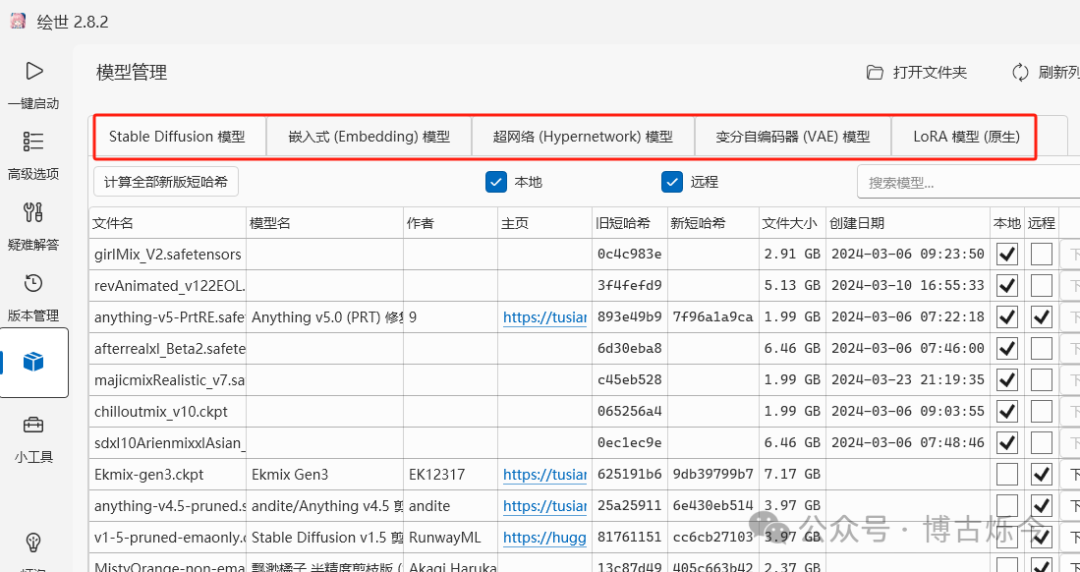Screen dimensions: 1080x572
Task: Sort by 创建日期 column header
Action: pyautogui.click(x=908, y=223)
